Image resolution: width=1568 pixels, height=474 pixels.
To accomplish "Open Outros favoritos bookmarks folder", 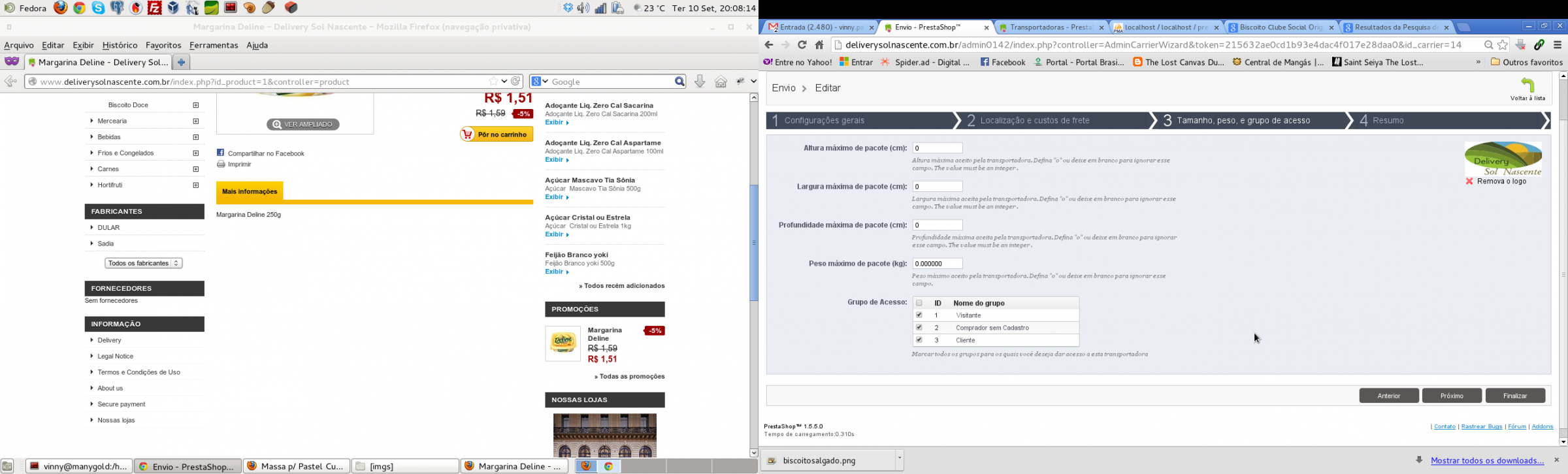I will coord(1526,62).
